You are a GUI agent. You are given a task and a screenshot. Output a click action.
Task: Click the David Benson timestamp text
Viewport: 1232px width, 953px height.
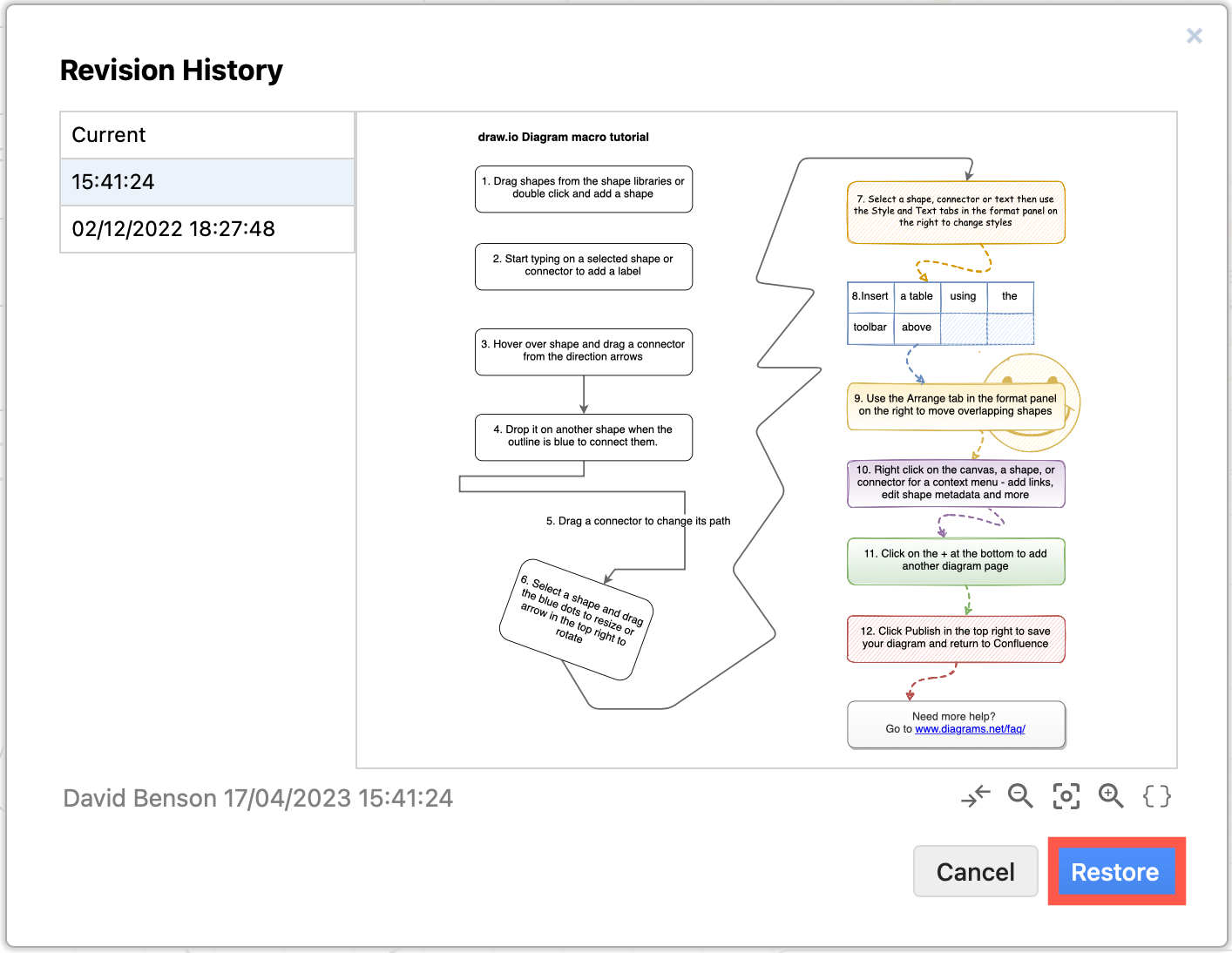(257, 797)
